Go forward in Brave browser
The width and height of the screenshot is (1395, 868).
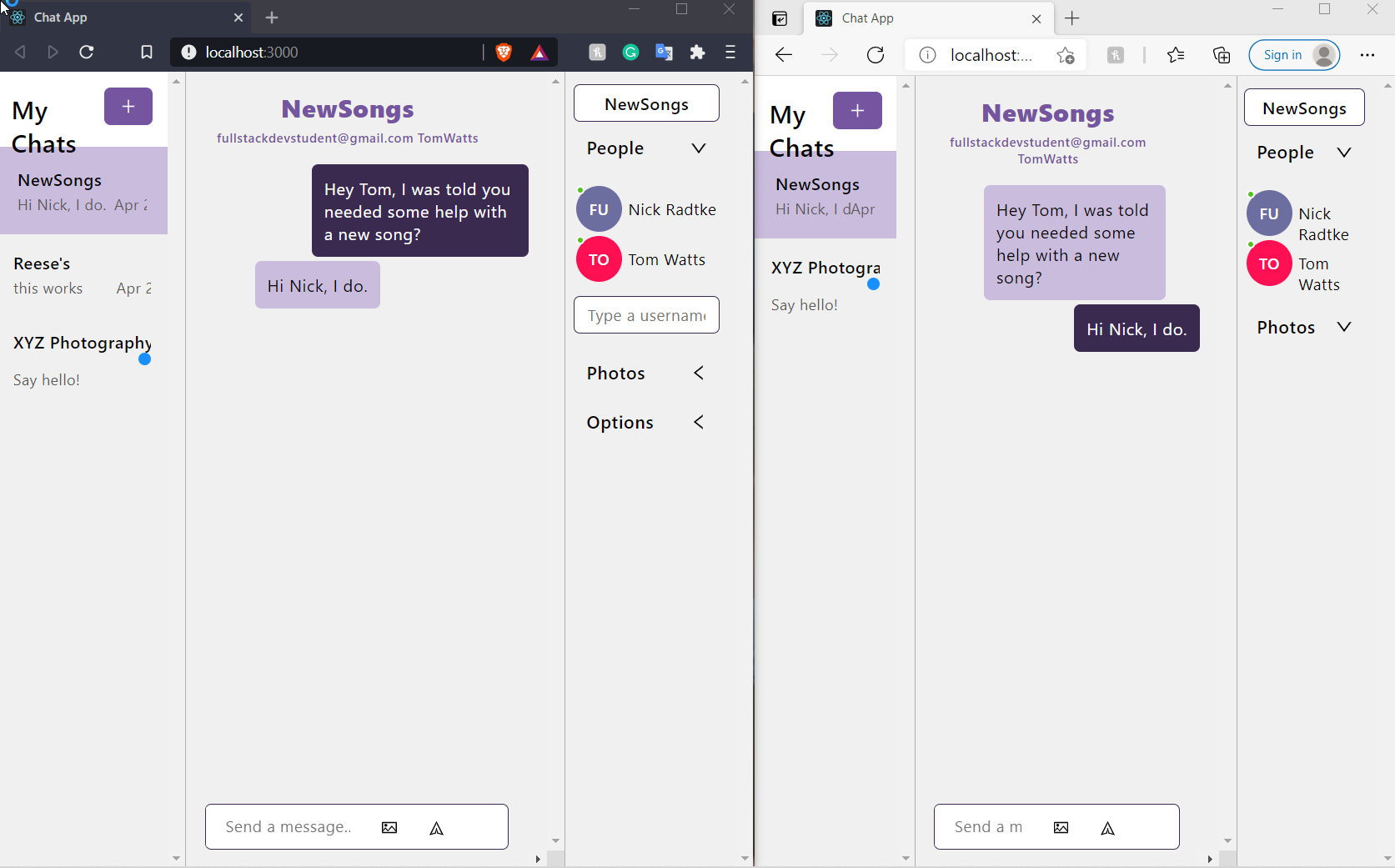click(x=53, y=53)
